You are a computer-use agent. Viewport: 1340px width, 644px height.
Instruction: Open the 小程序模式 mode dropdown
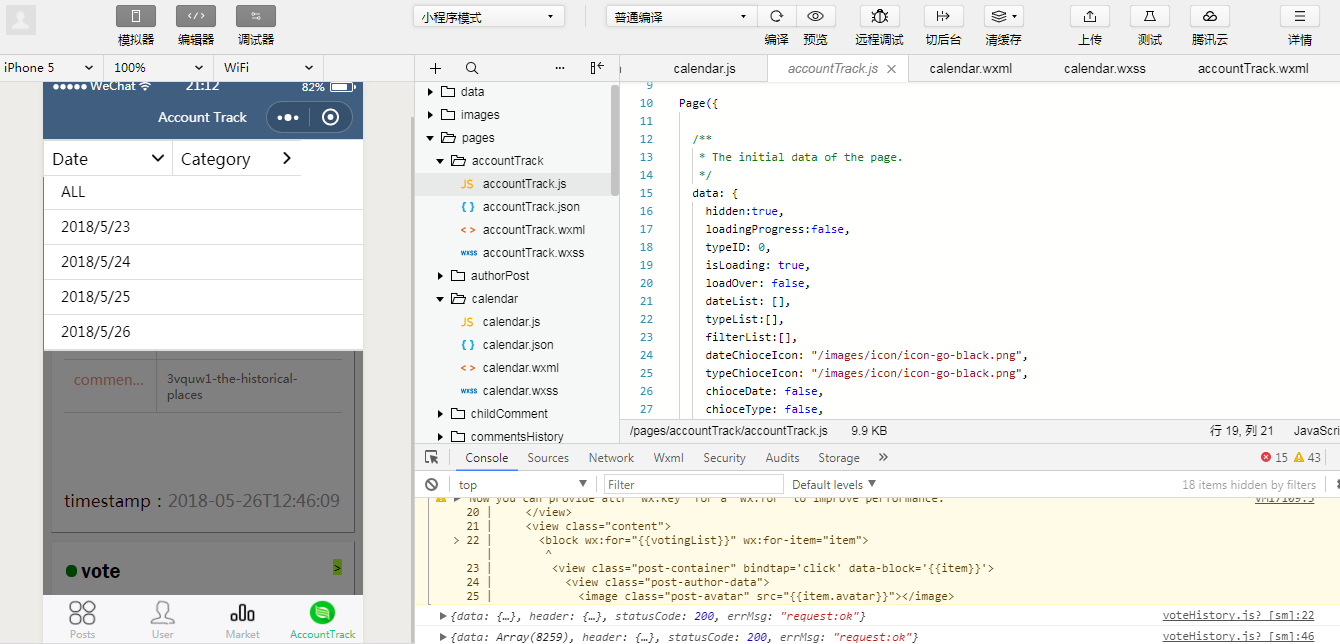[488, 17]
